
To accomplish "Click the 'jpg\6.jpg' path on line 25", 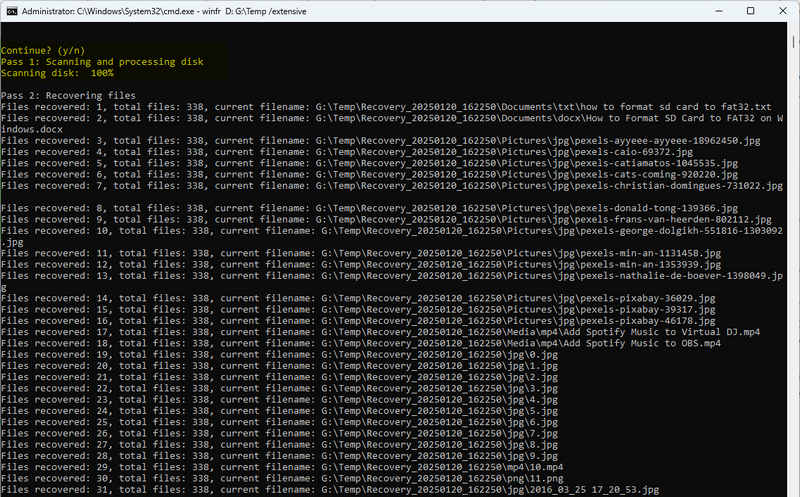I will [x=532, y=421].
